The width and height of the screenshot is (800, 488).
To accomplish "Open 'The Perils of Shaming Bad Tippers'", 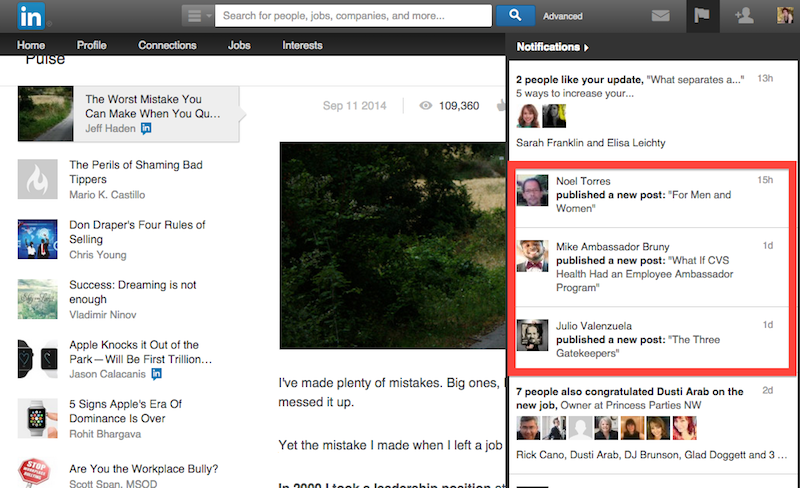I will click(x=136, y=172).
